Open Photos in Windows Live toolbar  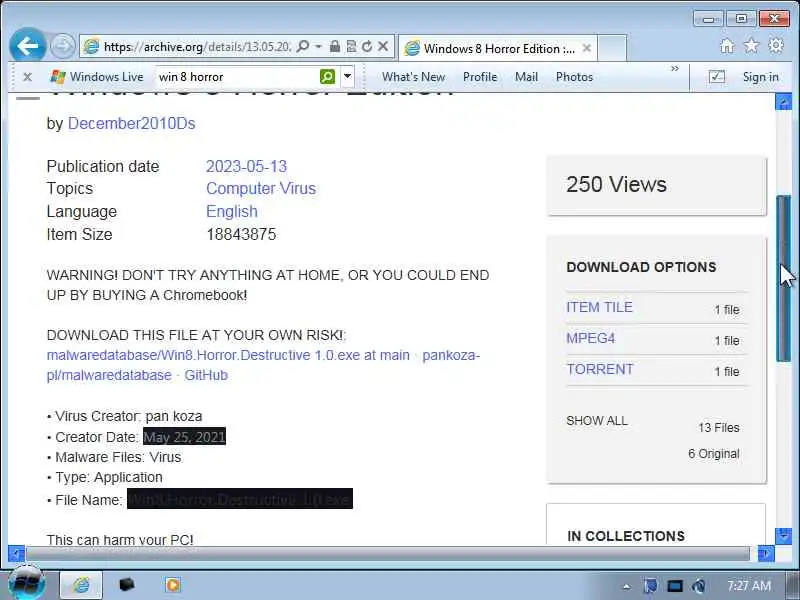click(574, 77)
